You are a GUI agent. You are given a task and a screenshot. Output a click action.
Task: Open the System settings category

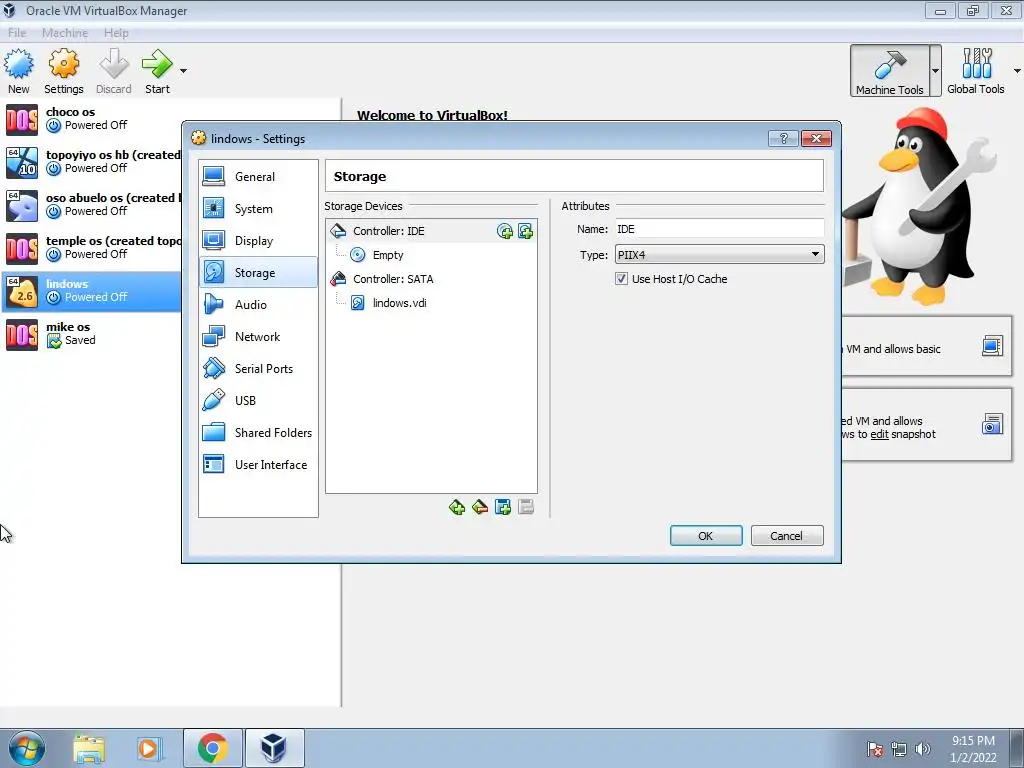point(258,209)
